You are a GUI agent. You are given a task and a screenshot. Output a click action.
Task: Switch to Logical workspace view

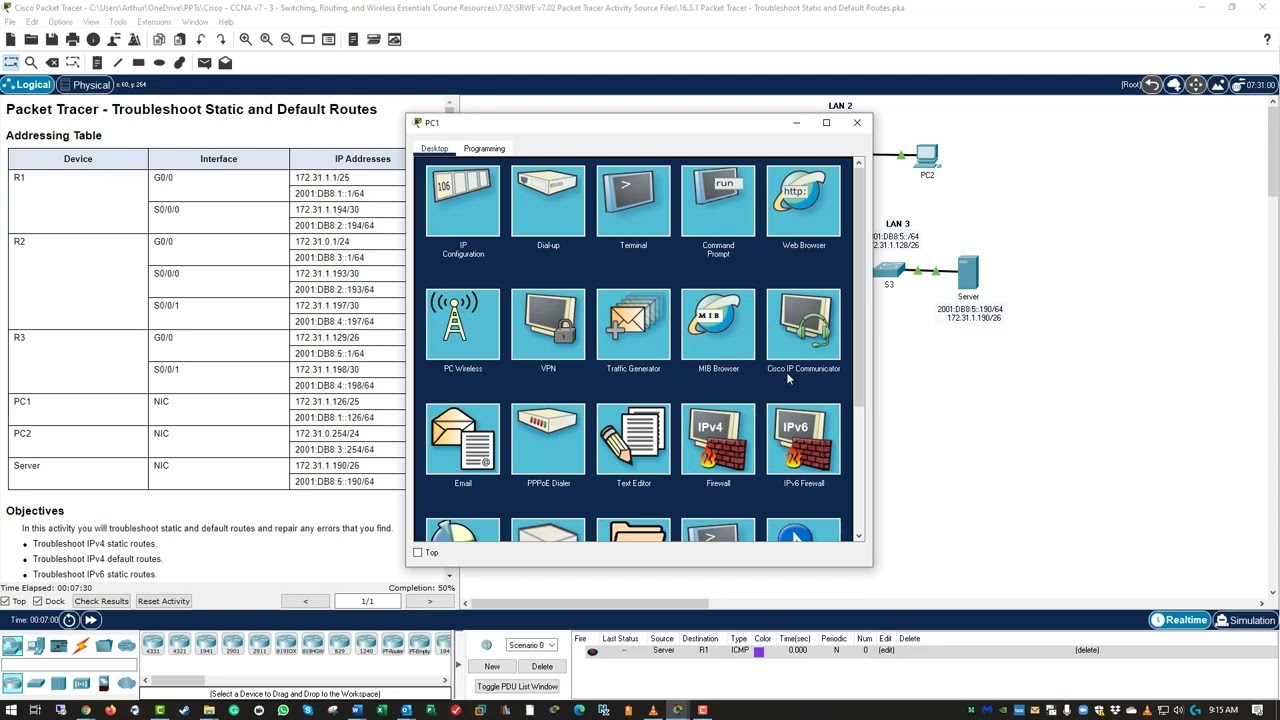28,85
